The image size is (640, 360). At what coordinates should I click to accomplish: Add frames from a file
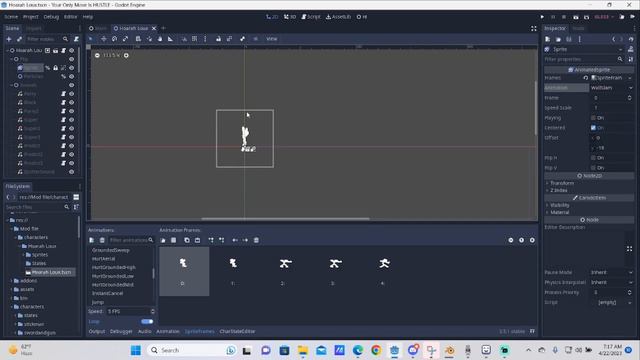click(x=163, y=240)
